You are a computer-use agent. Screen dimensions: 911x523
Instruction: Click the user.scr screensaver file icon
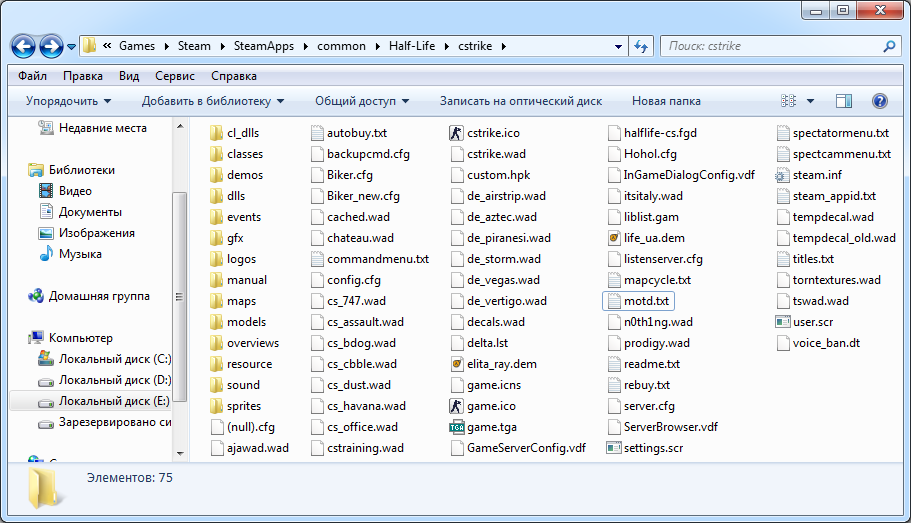point(784,322)
